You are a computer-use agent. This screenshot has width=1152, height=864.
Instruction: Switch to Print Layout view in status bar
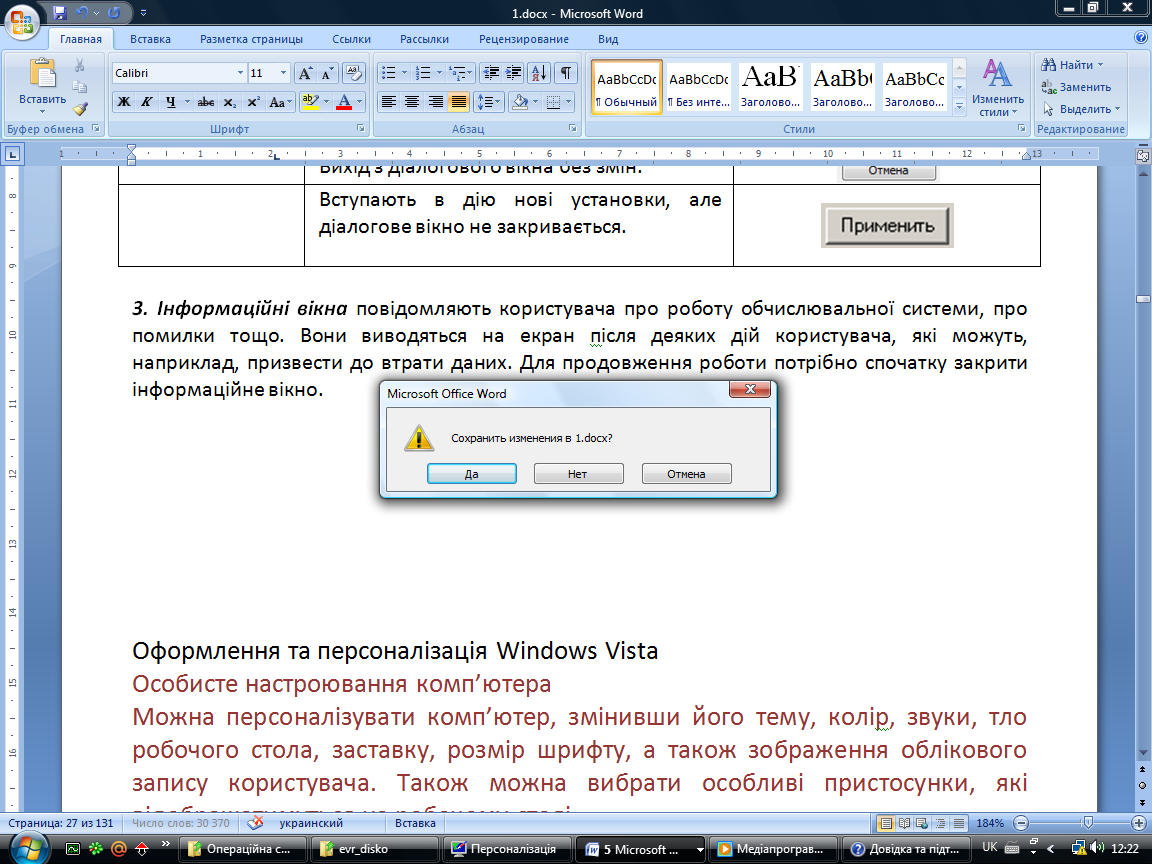(887, 823)
